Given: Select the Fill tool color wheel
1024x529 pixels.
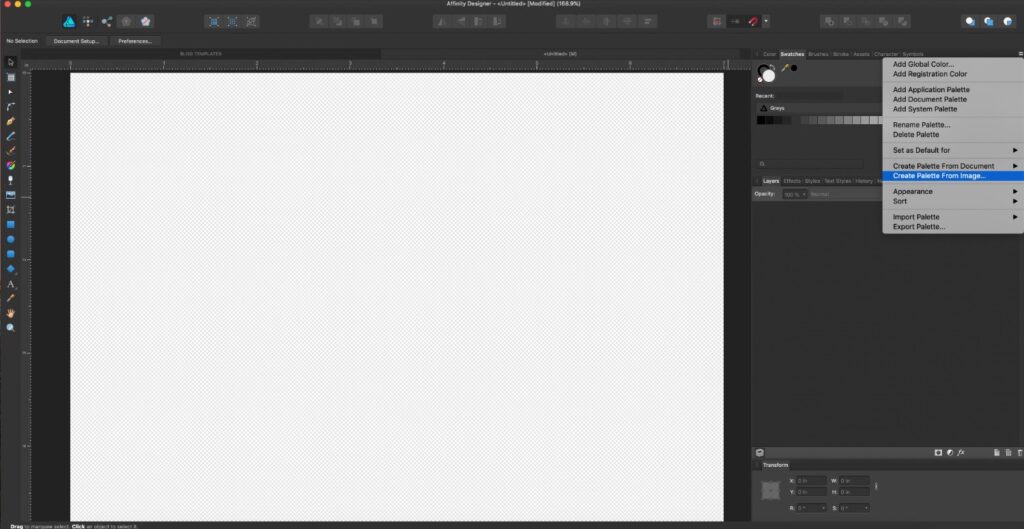Looking at the screenshot, I should 10,166.
